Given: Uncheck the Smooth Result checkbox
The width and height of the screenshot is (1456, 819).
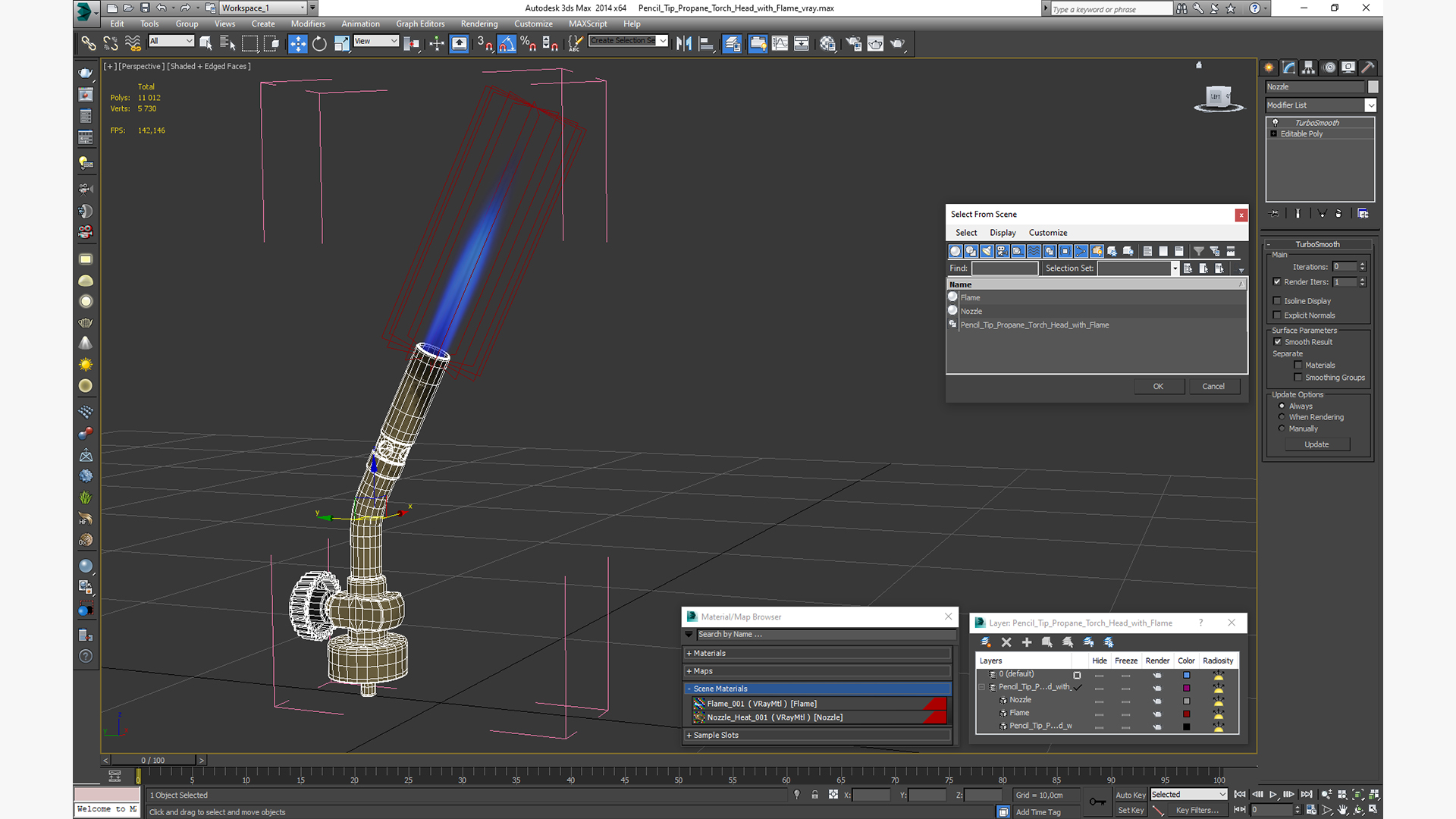Looking at the screenshot, I should pos(1277,342).
